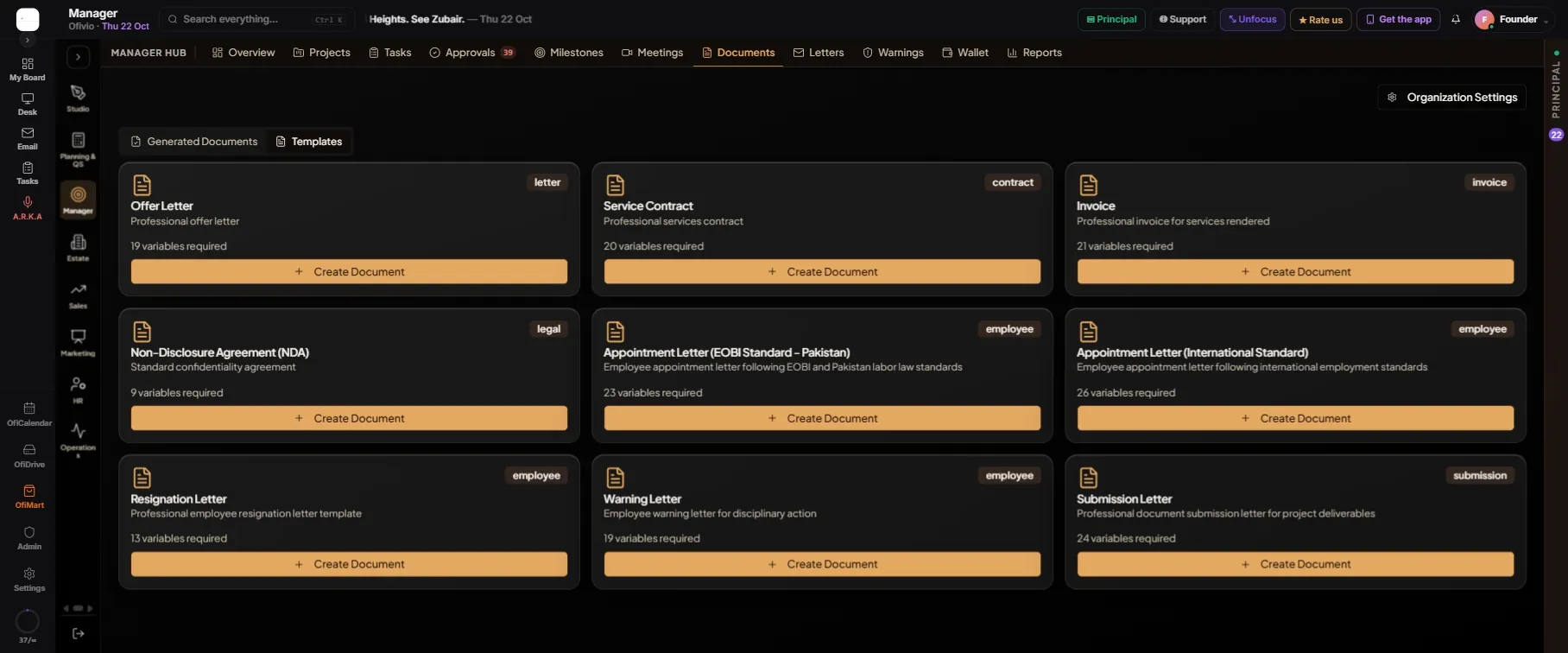Screen dimensions: 1568x653
Task: Open the Desk workspace icon
Action: [28, 104]
